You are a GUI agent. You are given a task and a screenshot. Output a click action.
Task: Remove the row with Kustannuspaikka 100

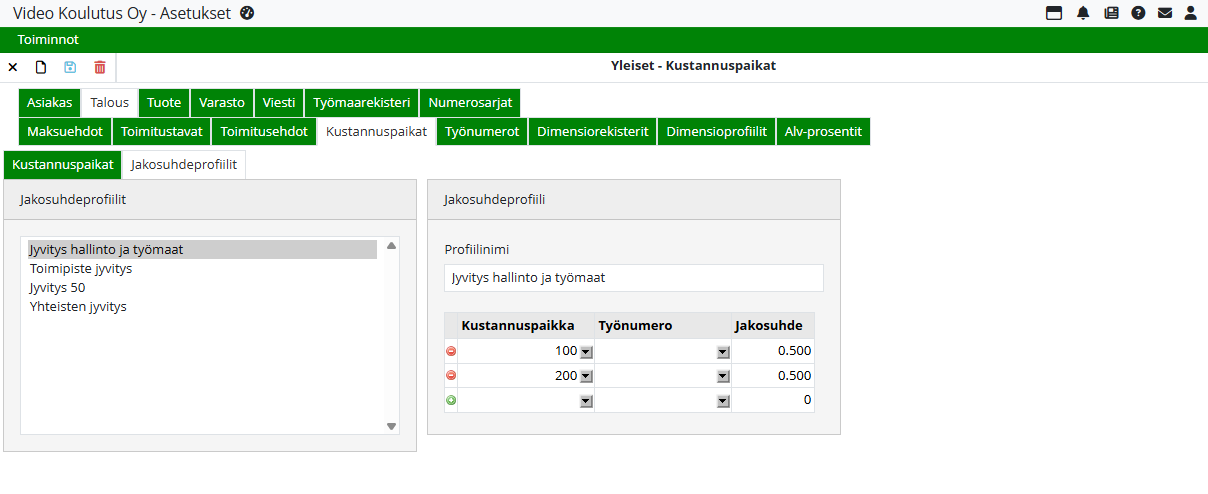pos(451,351)
